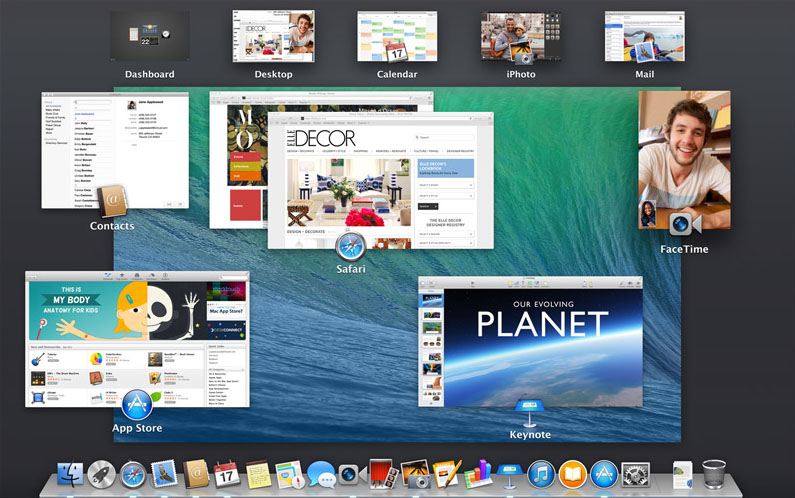Select the rear Safari window behind ELLE DECOR
795x498 pixels.
(238, 162)
